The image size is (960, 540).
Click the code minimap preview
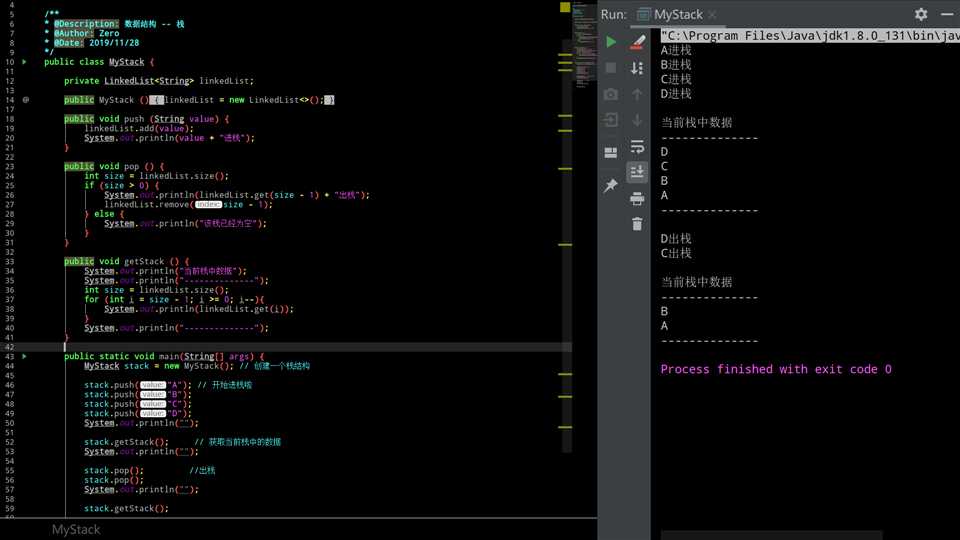point(585,46)
